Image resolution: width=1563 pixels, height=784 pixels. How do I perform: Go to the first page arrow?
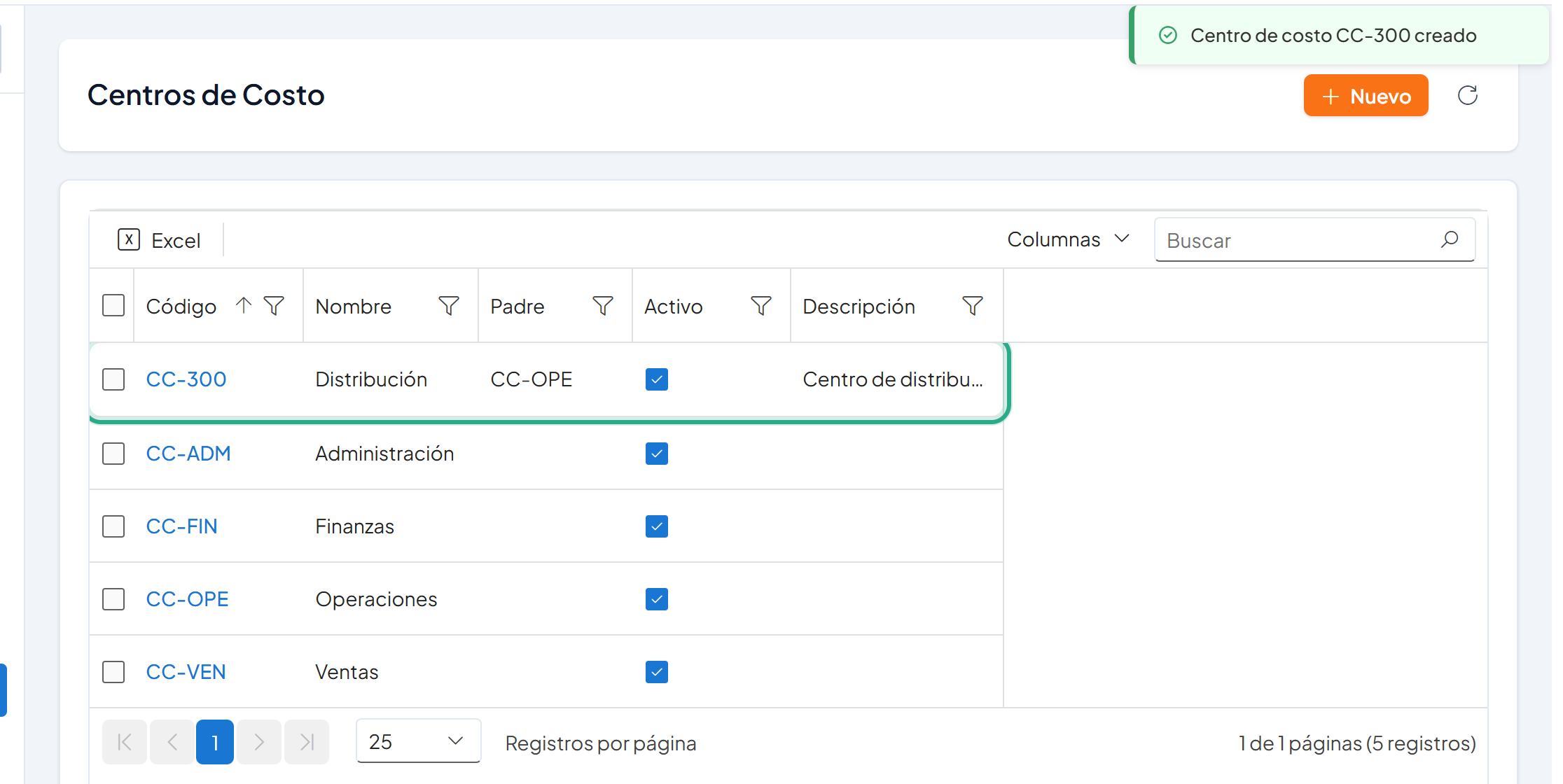coord(125,742)
